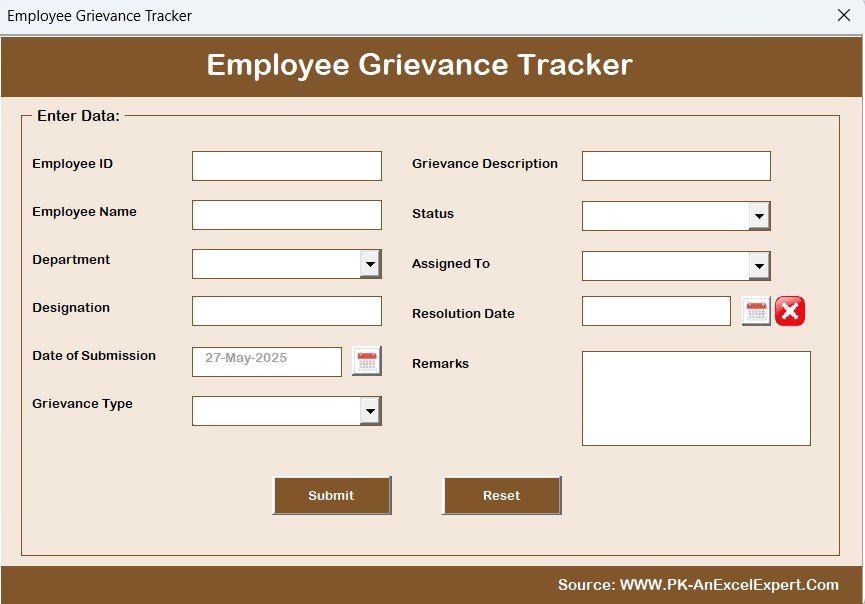Screen dimensions: 865x604
Task: Click into the Designation text box
Action: pyautogui.click(x=287, y=311)
